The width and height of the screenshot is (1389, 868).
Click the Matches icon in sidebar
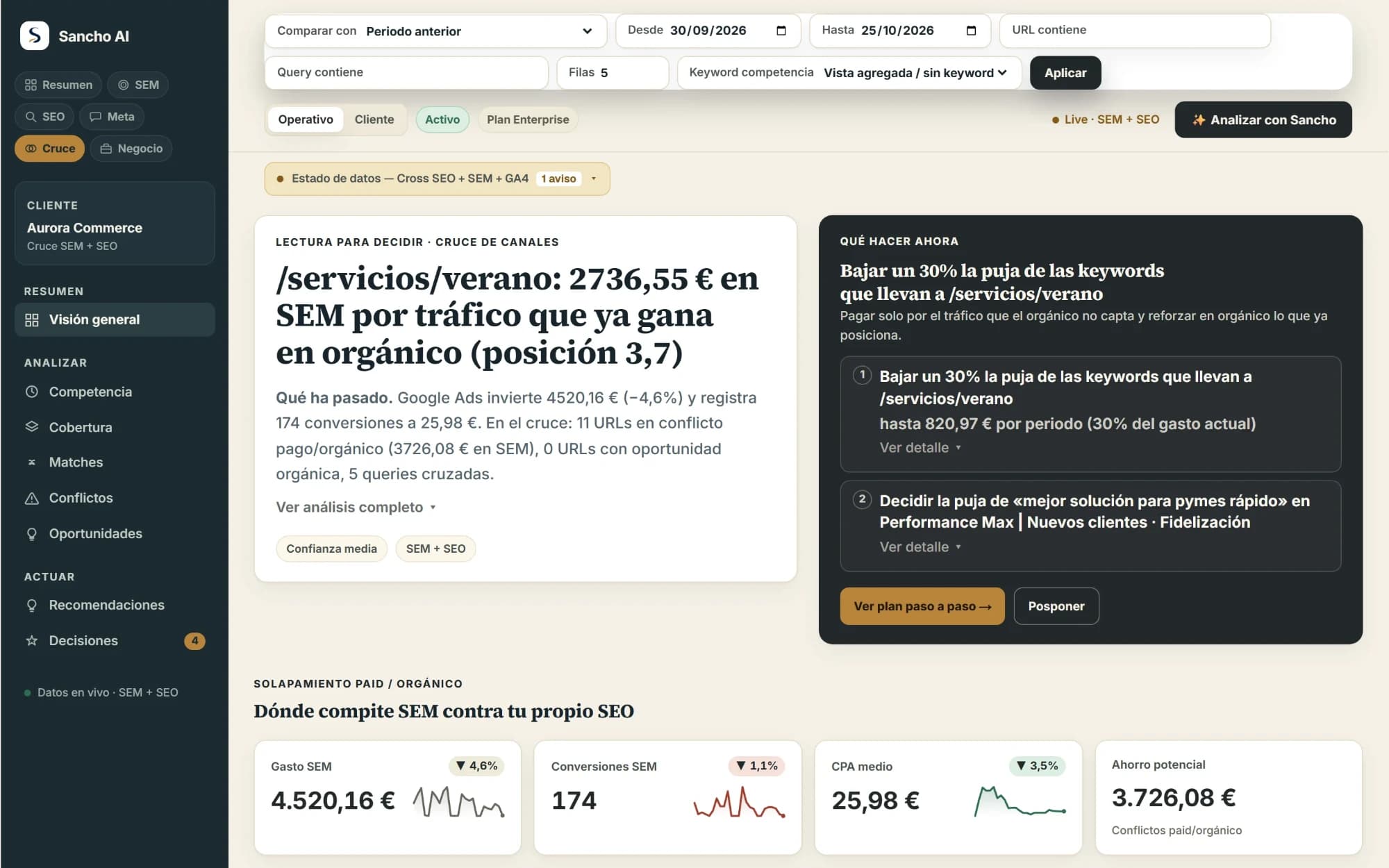click(x=31, y=462)
